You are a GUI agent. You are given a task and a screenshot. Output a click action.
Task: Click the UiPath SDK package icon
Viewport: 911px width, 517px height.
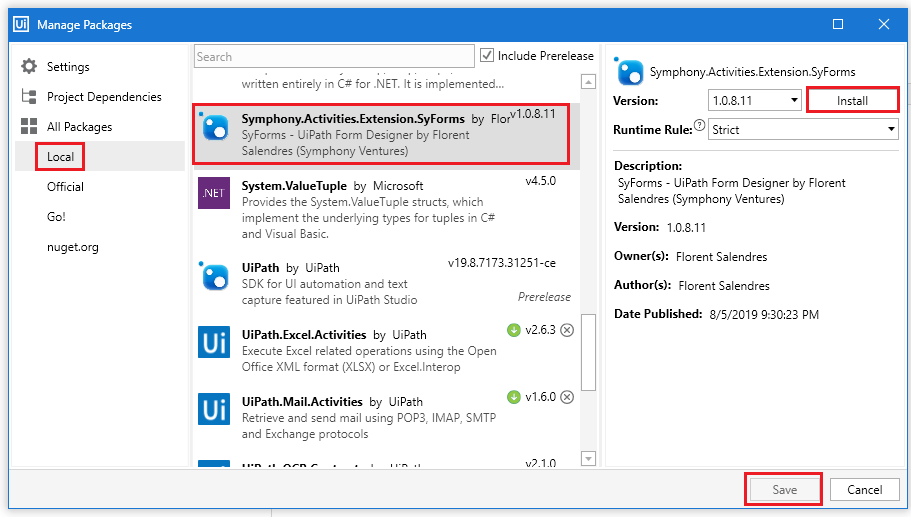click(x=214, y=276)
